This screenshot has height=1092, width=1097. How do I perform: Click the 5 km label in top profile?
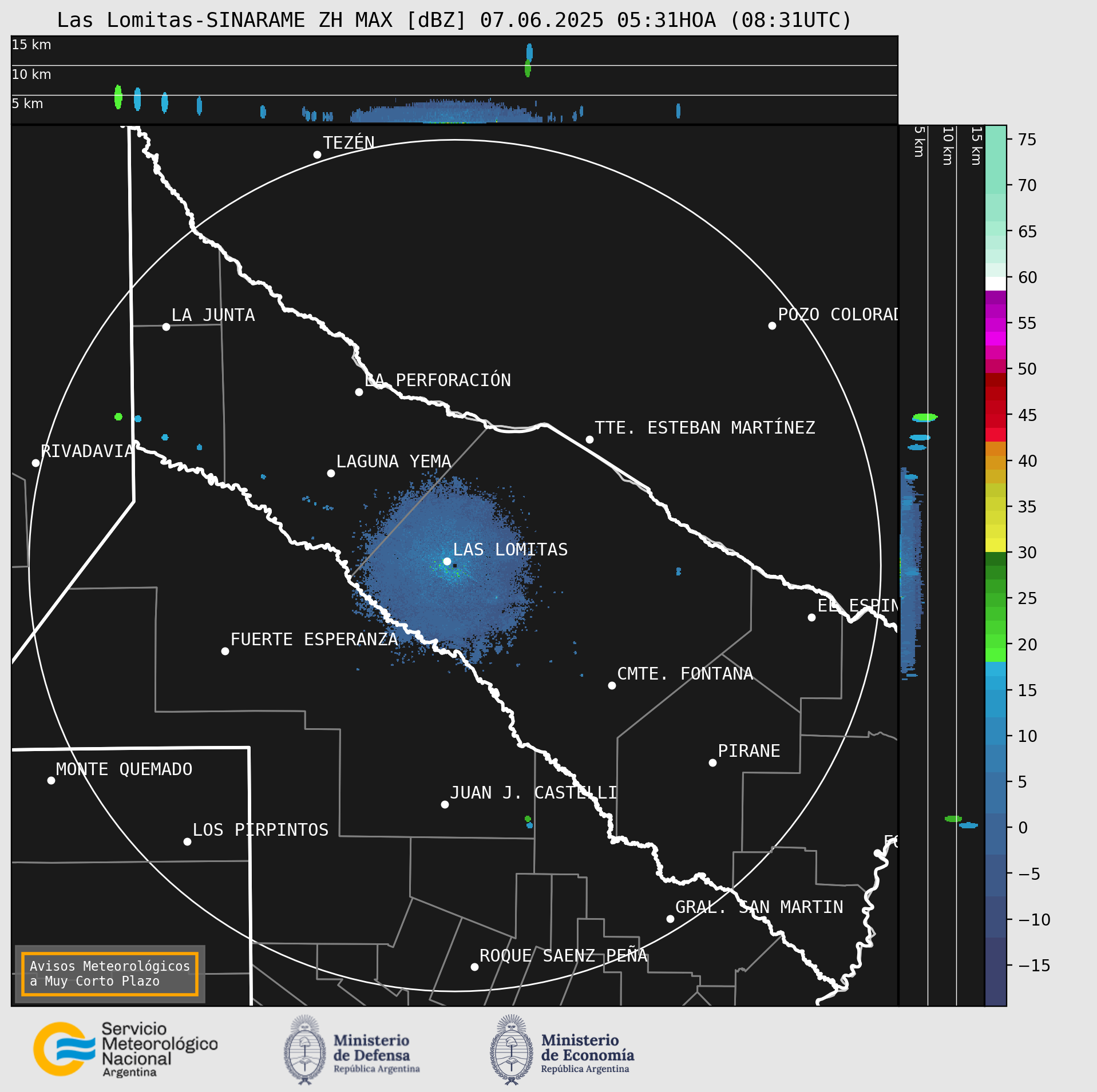coord(27,104)
